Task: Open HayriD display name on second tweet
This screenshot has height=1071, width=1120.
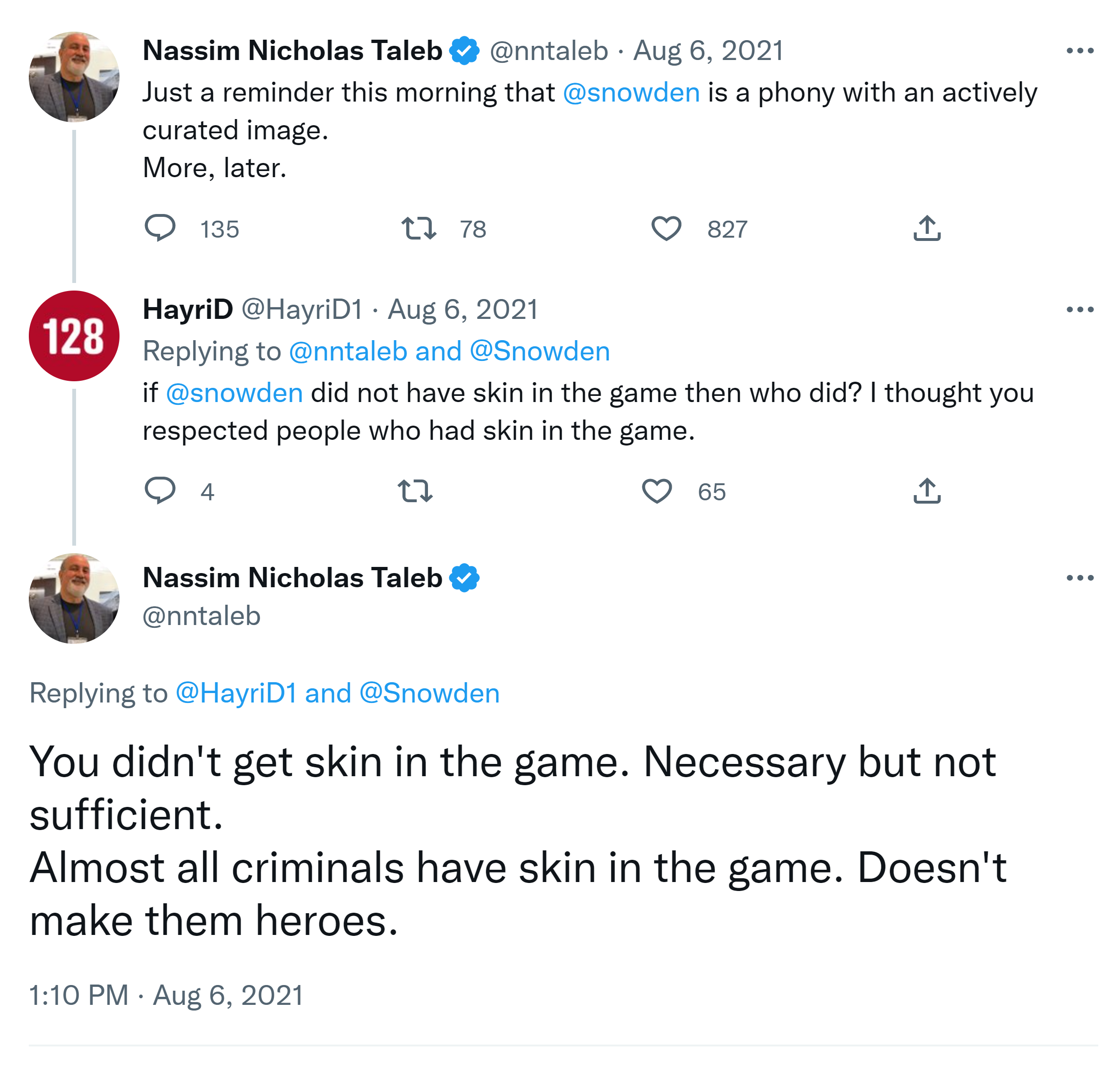Action: coord(188,310)
